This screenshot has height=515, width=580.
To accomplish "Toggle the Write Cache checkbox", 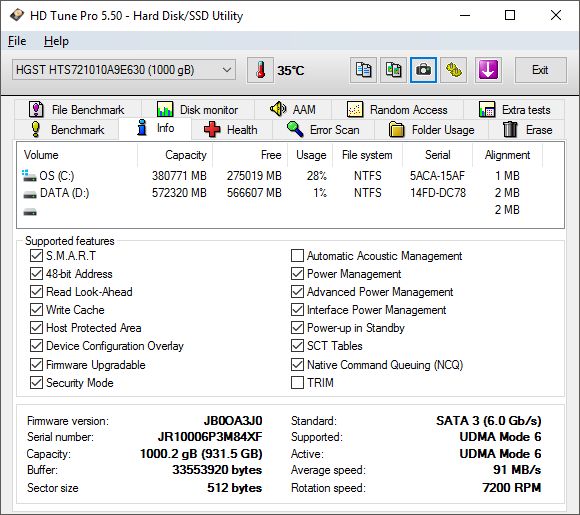I will pos(36,310).
